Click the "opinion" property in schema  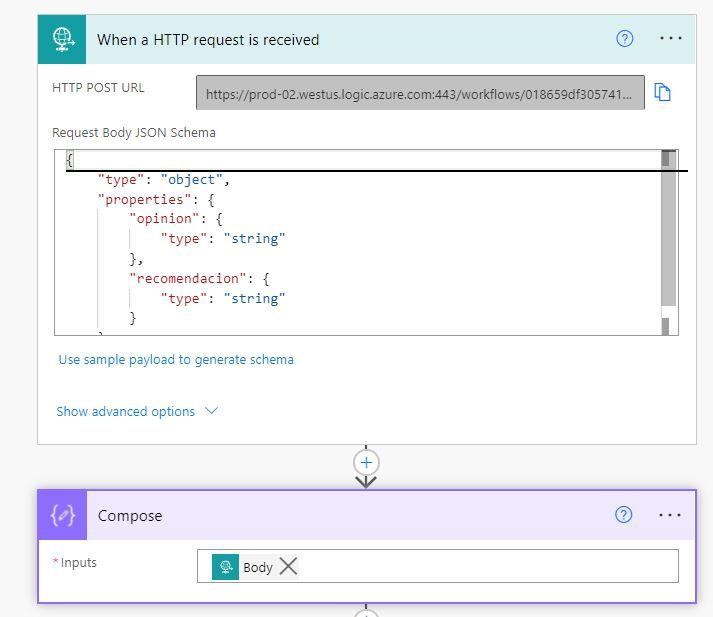[x=164, y=219]
